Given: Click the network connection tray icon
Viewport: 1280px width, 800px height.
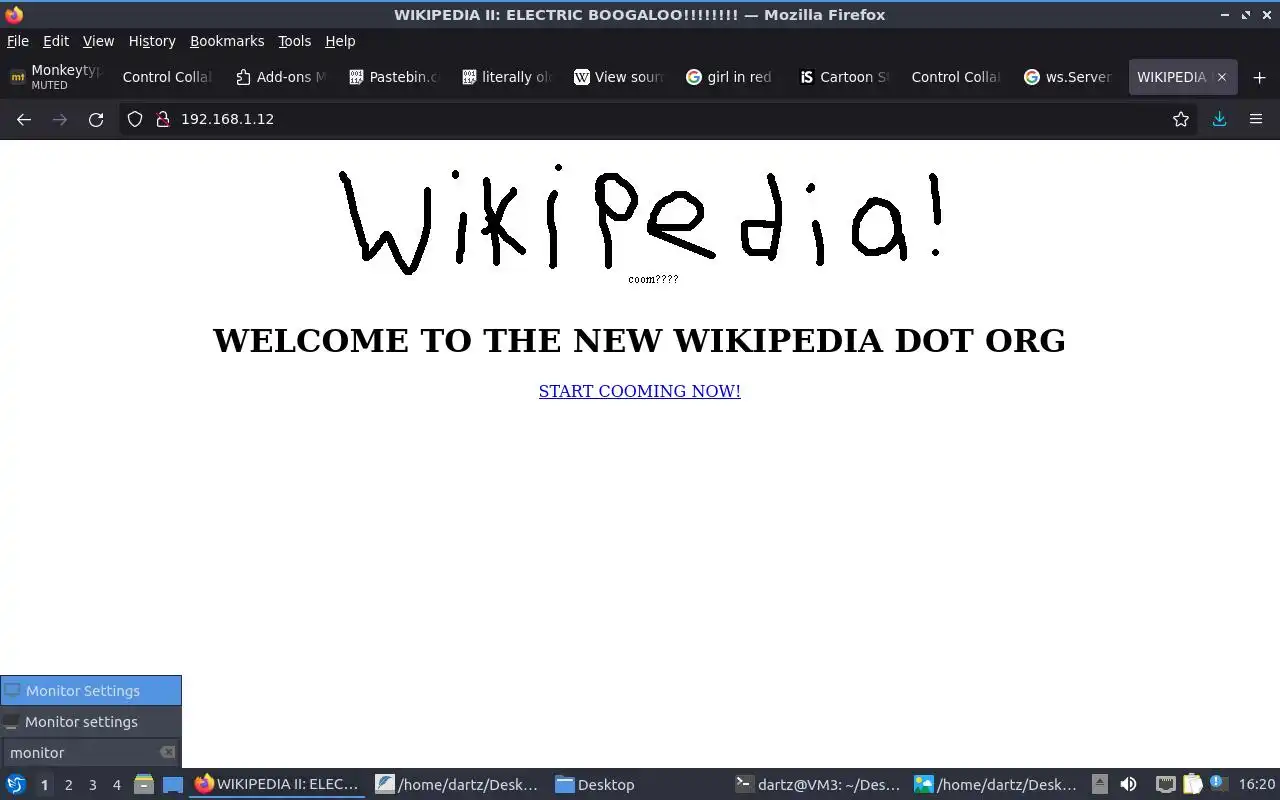Looking at the screenshot, I should point(1165,785).
